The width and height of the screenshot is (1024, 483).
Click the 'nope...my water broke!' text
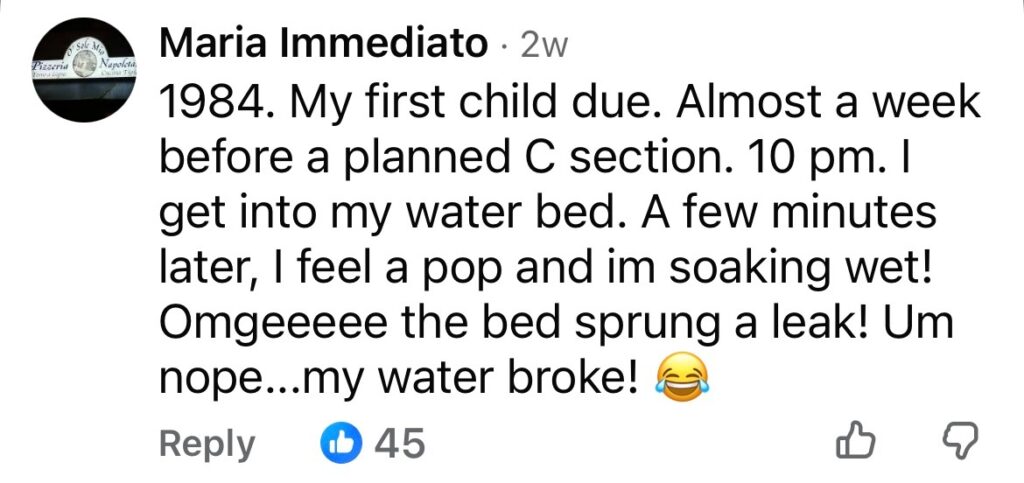(399, 377)
